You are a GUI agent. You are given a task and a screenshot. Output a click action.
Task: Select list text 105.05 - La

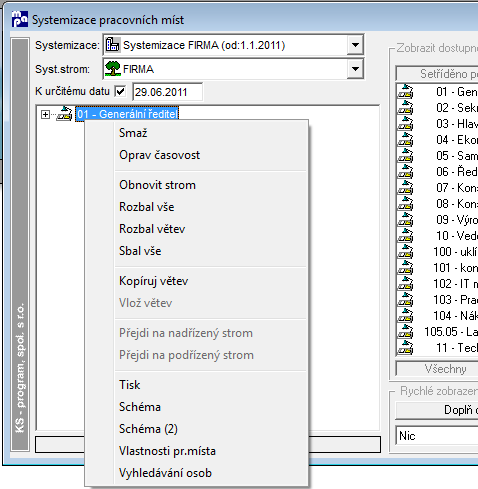tap(451, 332)
